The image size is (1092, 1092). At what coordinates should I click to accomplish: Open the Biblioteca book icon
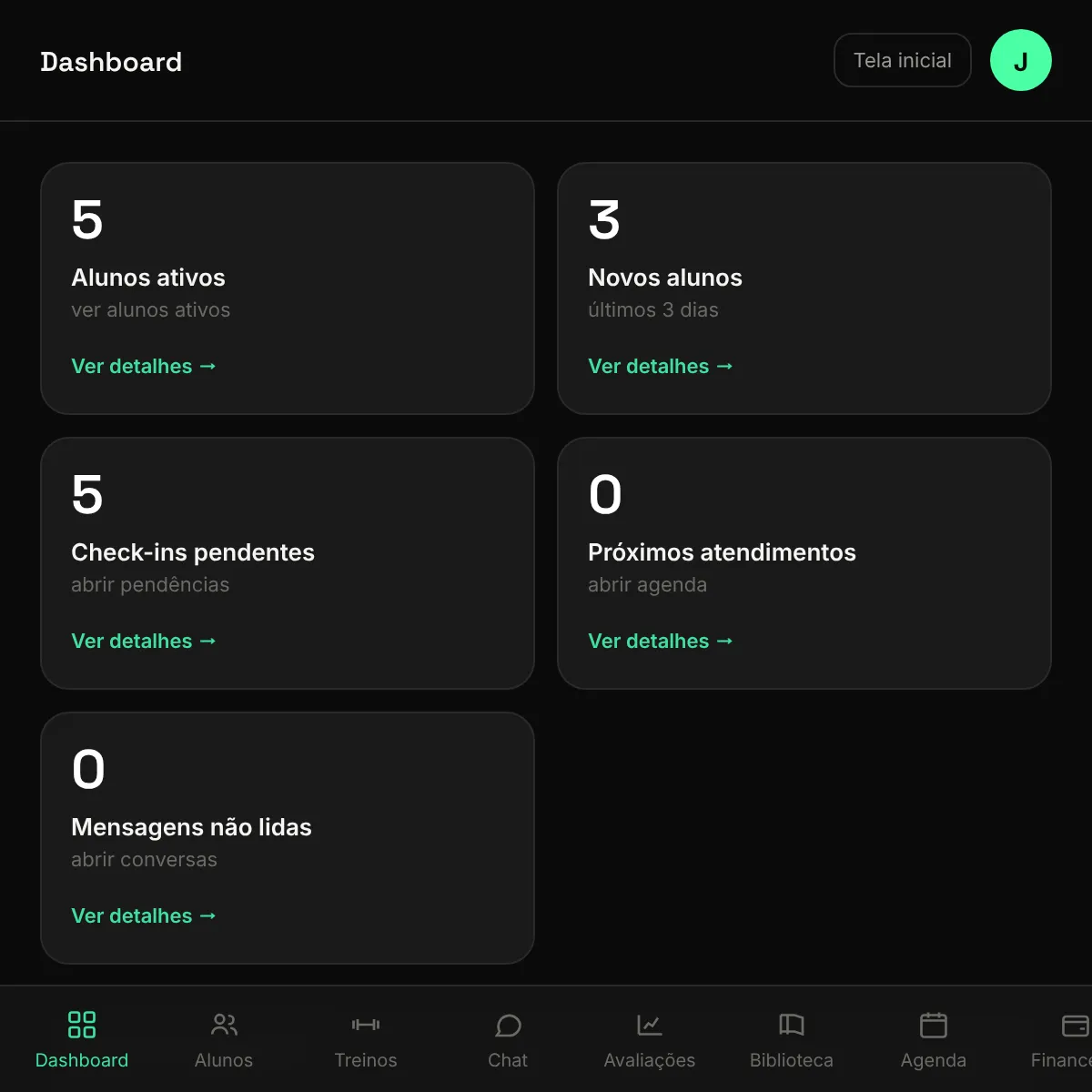(x=792, y=1025)
